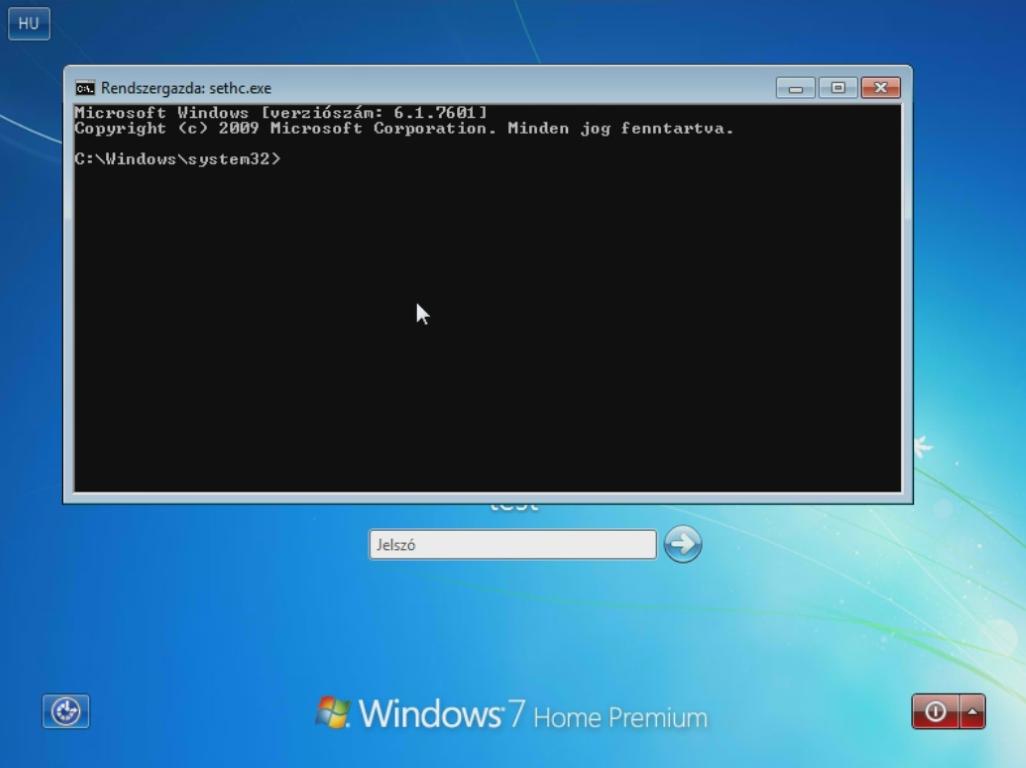
Task: Expand the shutdown options arrow menu
Action: [x=973, y=711]
